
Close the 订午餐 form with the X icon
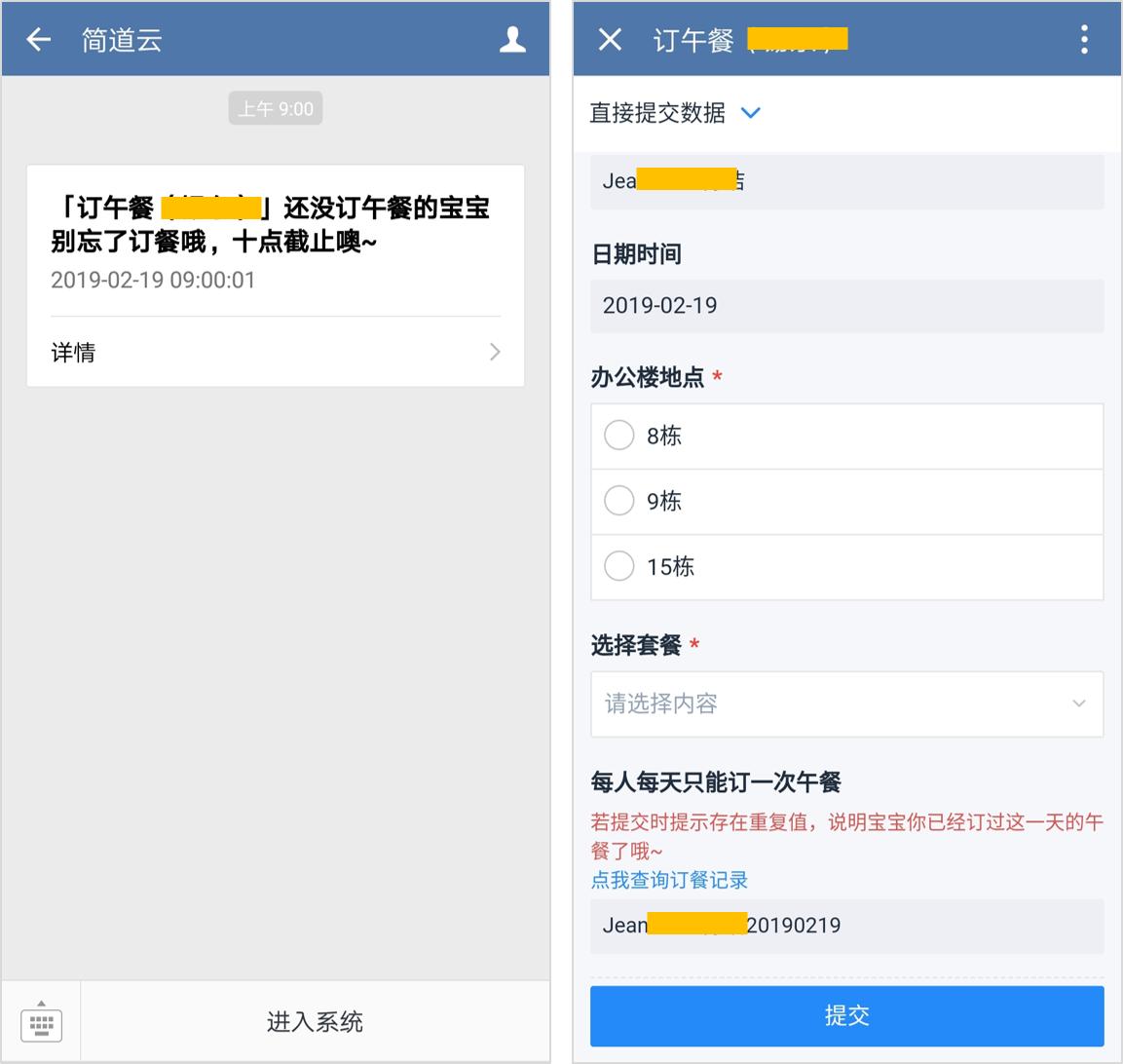point(609,39)
